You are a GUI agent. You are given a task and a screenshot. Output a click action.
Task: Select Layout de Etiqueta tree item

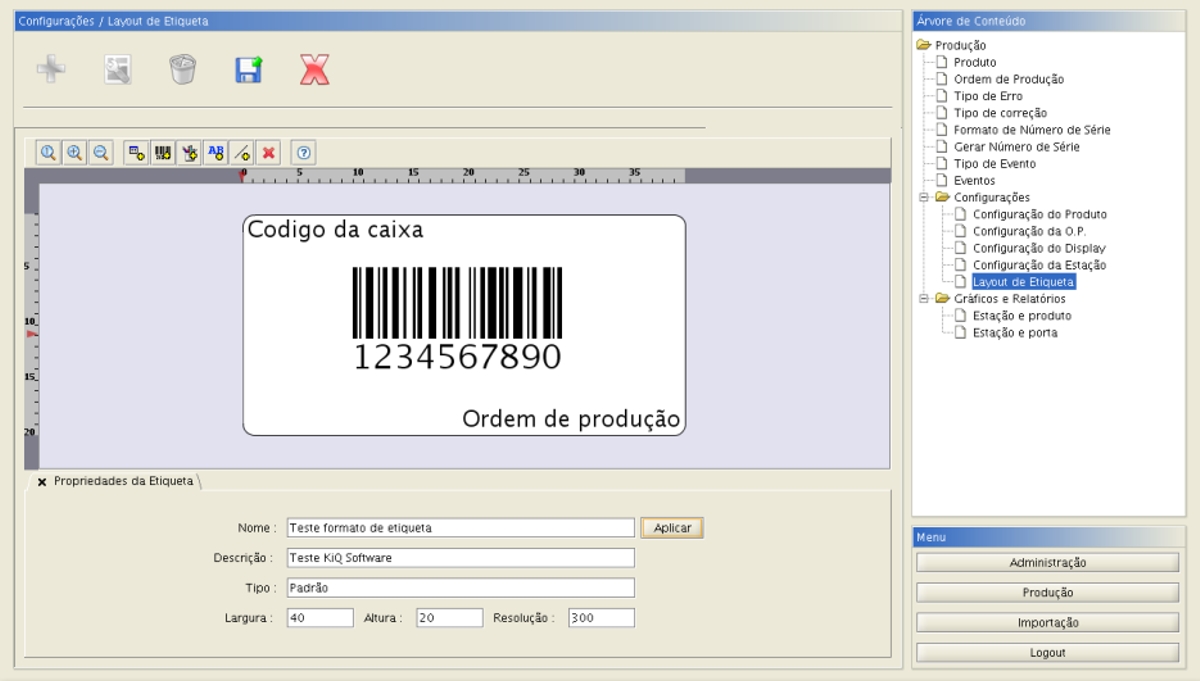click(1023, 282)
